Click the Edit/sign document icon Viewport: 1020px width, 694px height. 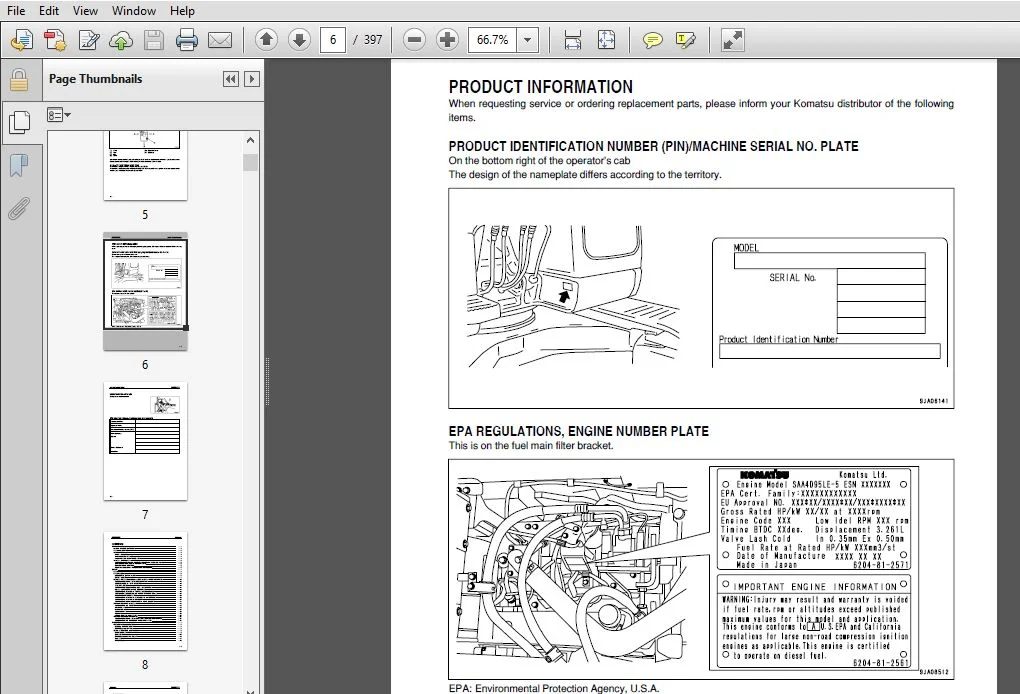88,40
